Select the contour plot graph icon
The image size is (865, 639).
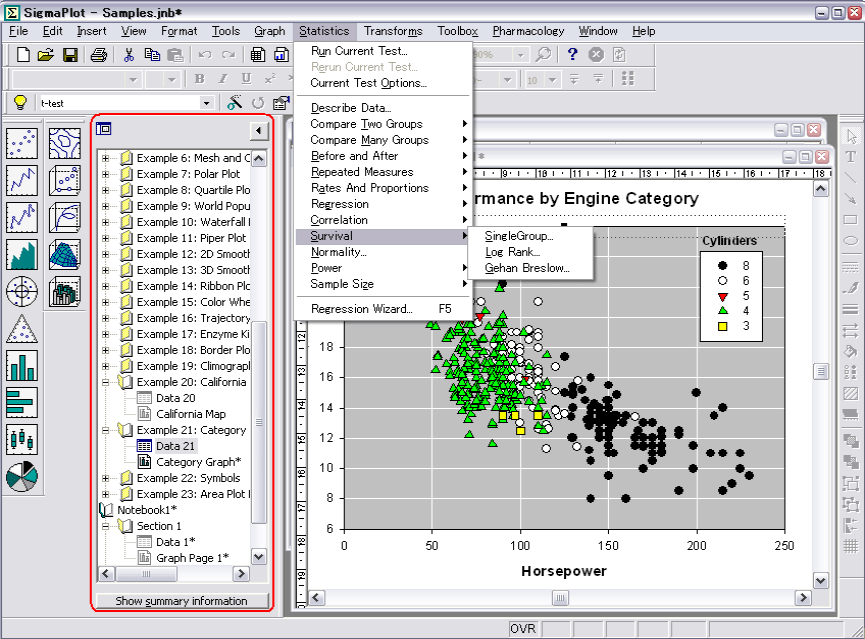[65, 145]
